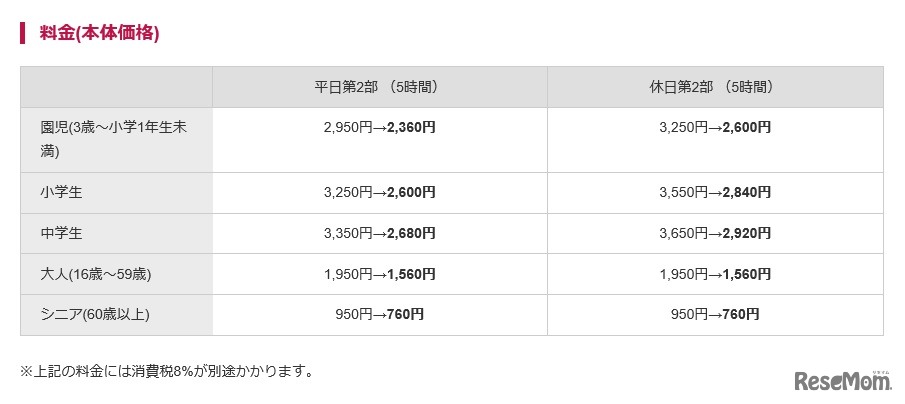The image size is (905, 404).
Task: Click the 3,250円→2,600円 holiday price for 園児
Action: [x=715, y=128]
